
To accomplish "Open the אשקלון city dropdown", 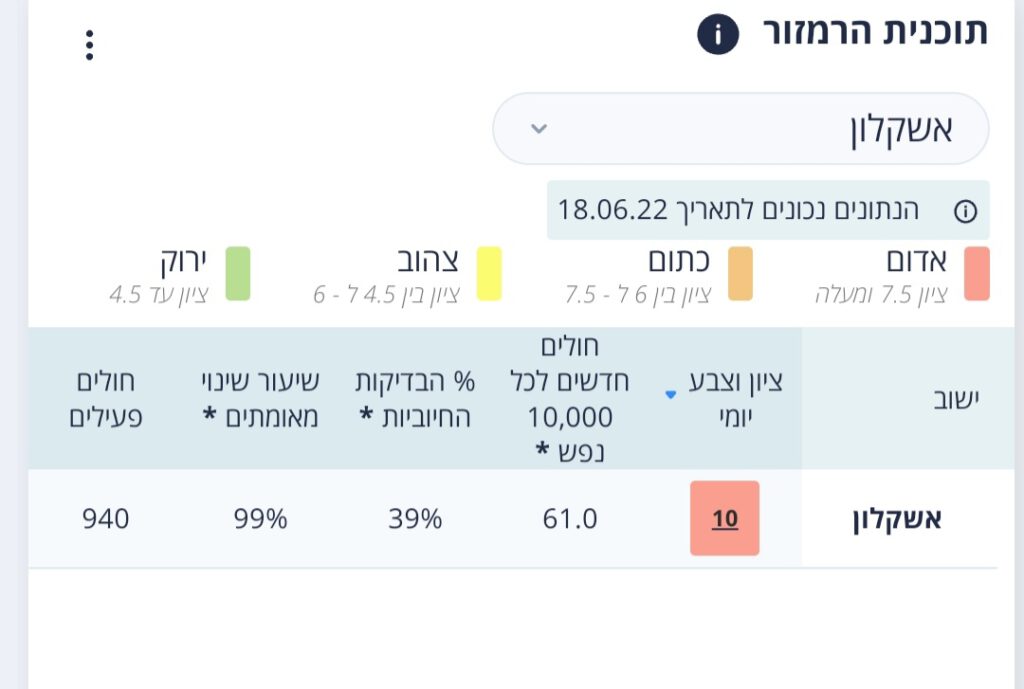I will pos(741,129).
